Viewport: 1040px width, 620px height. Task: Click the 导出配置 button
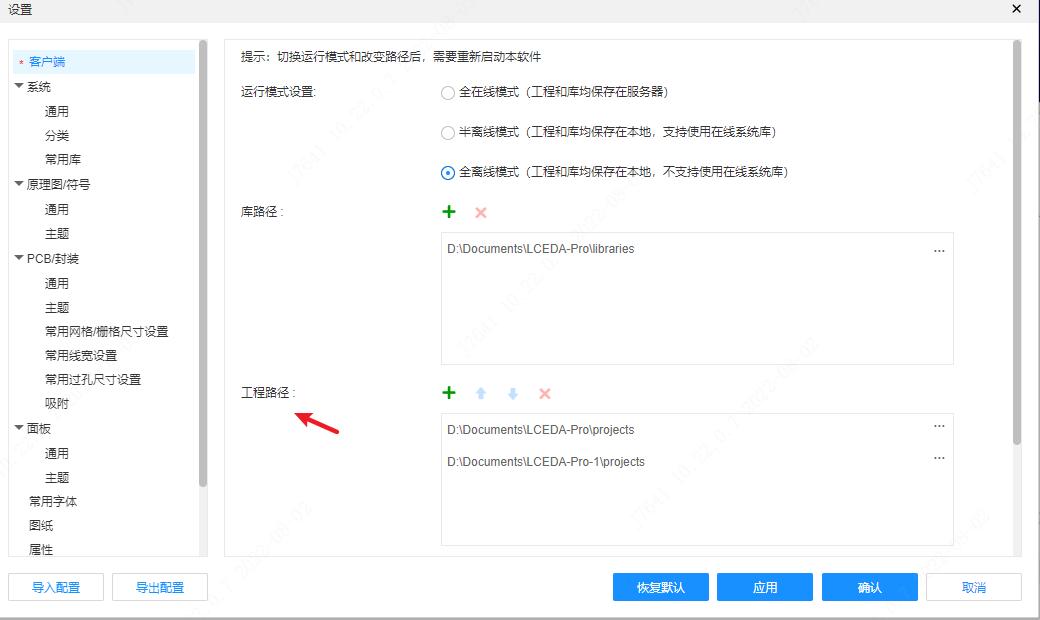click(x=160, y=587)
